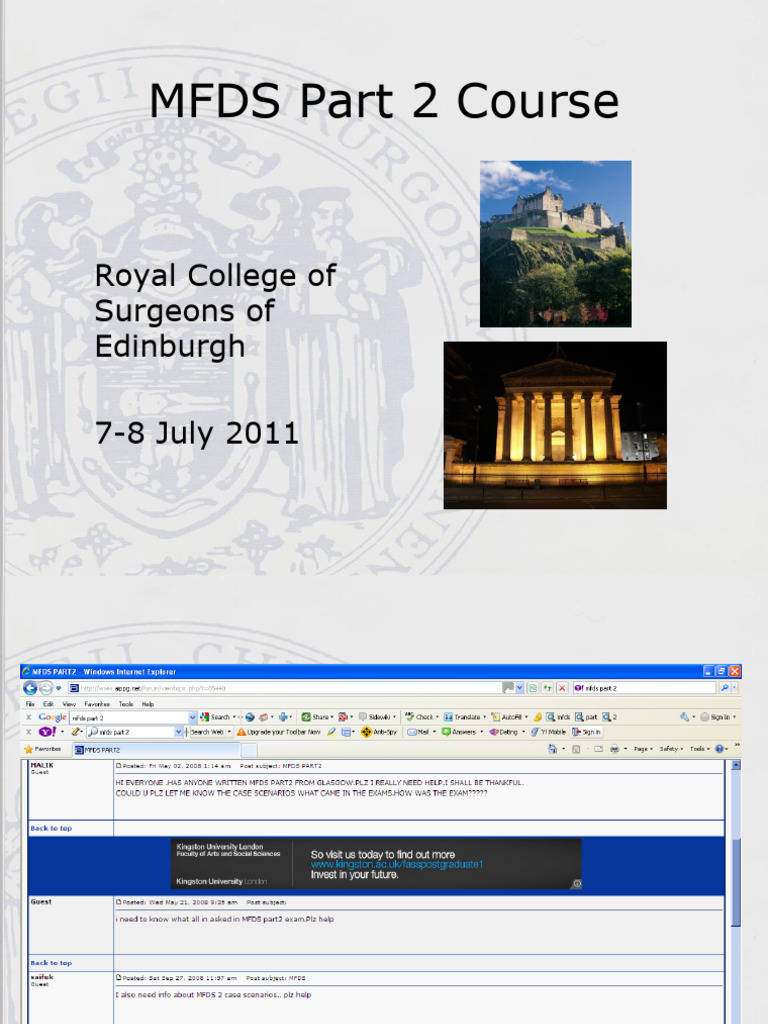Screen dimensions: 768x1024
Task: Click the Yahoo Mail button
Action: pyautogui.click(x=418, y=732)
